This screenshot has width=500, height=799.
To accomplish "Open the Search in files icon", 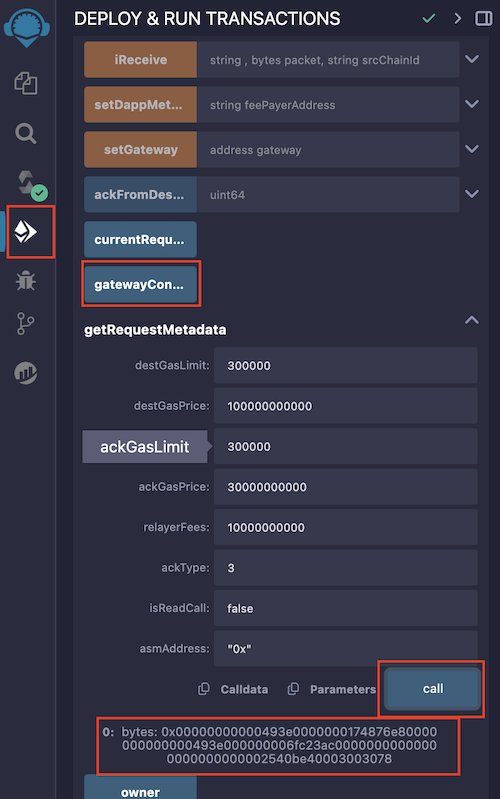I will tap(25, 134).
